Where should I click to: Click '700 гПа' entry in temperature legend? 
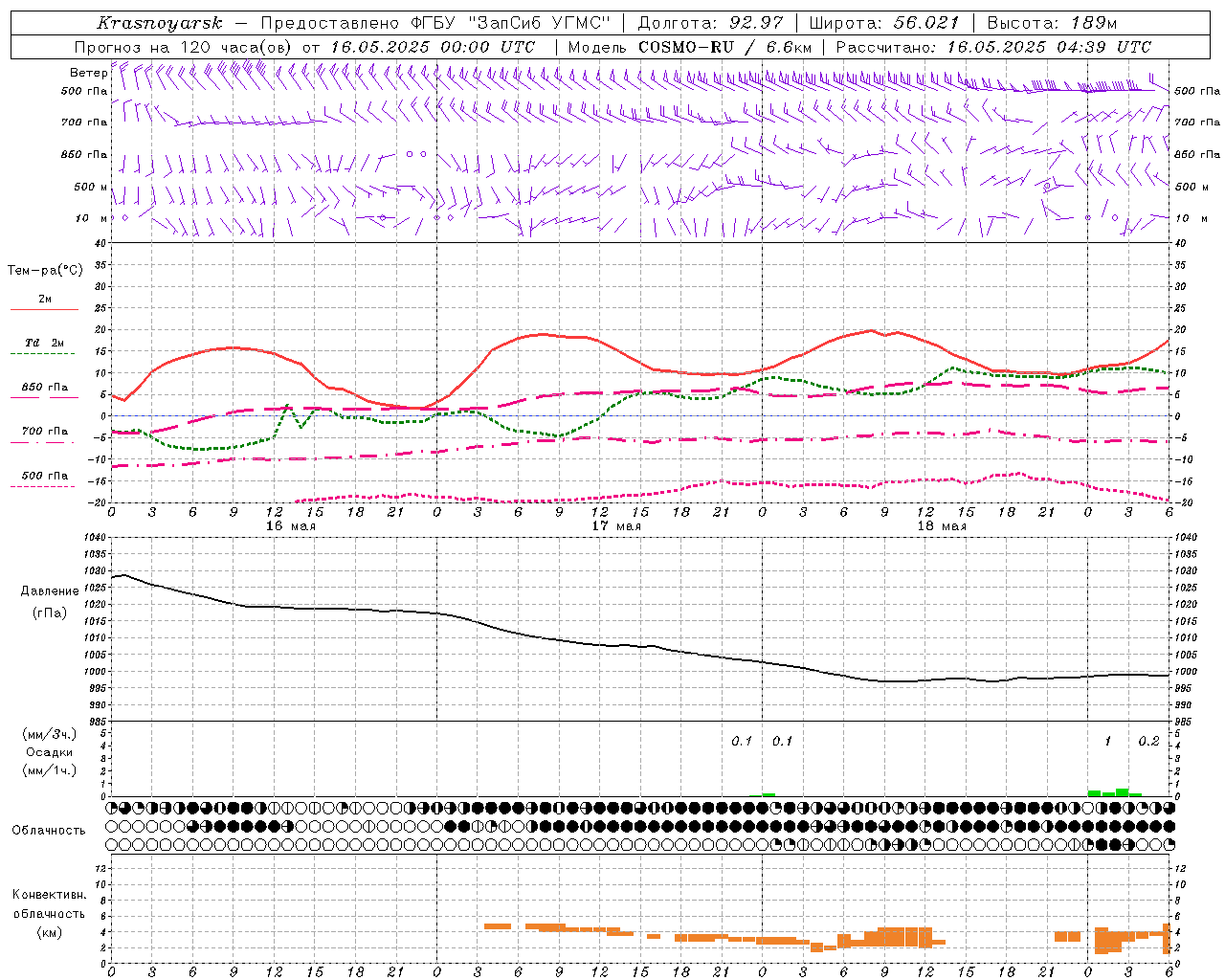(x=45, y=432)
